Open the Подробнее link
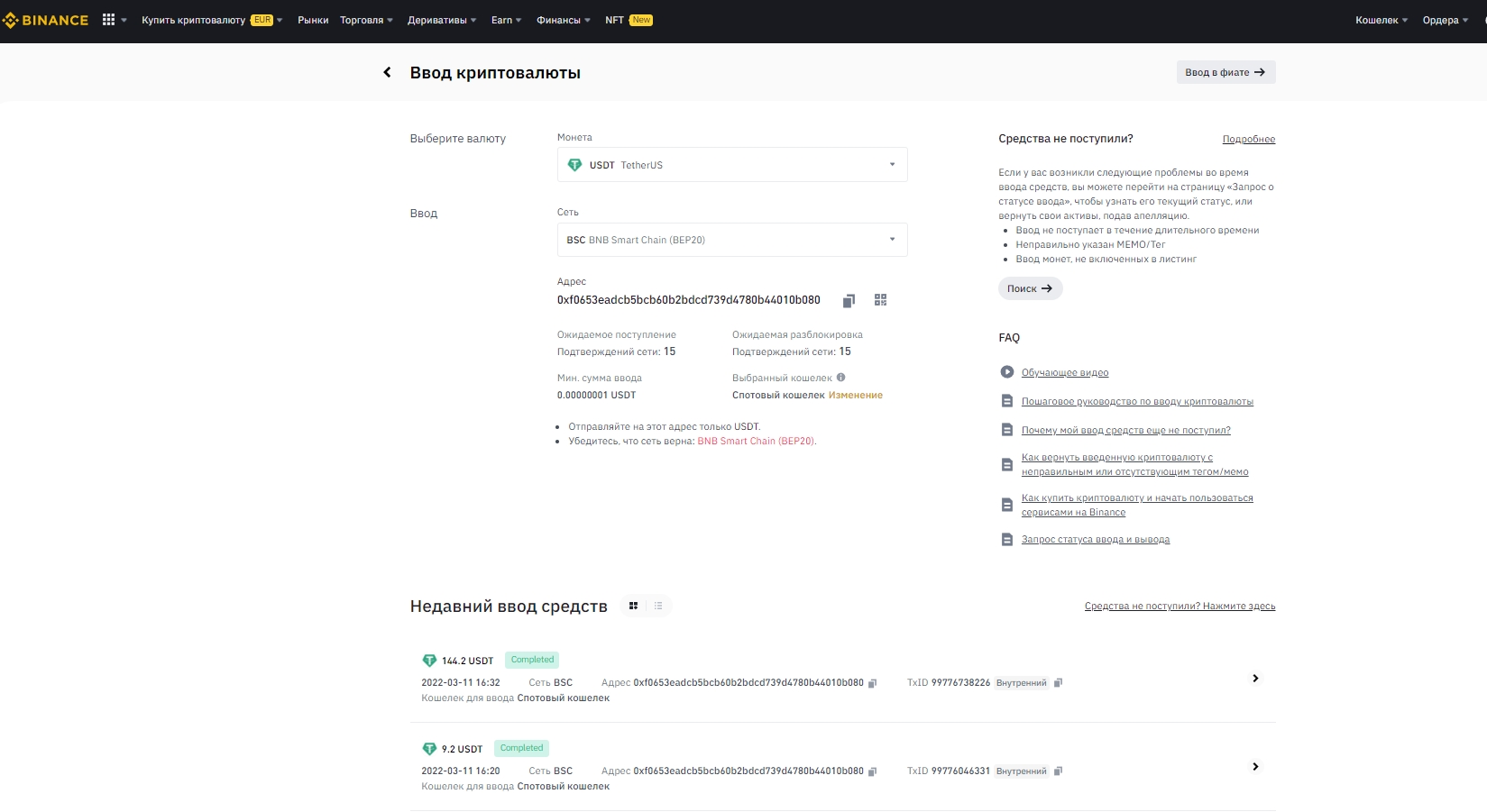The image size is (1487, 812). click(x=1249, y=139)
